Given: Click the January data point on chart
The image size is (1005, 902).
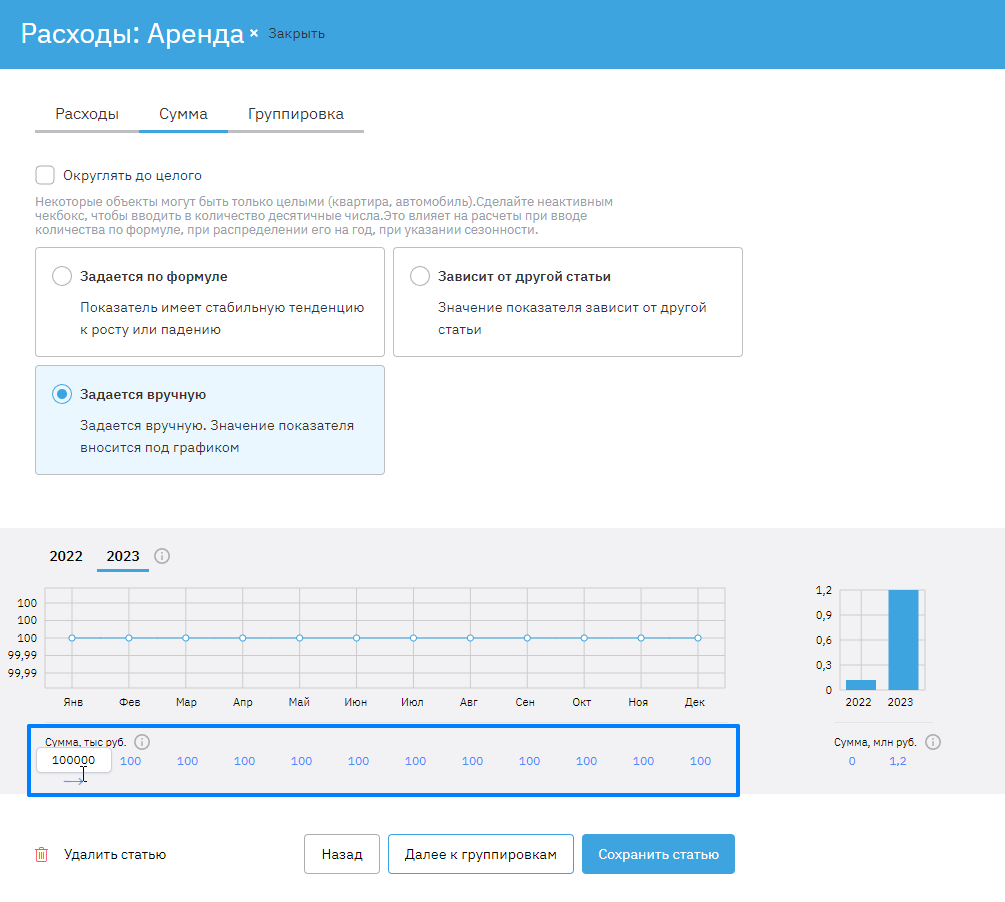Looking at the screenshot, I should (x=72, y=638).
